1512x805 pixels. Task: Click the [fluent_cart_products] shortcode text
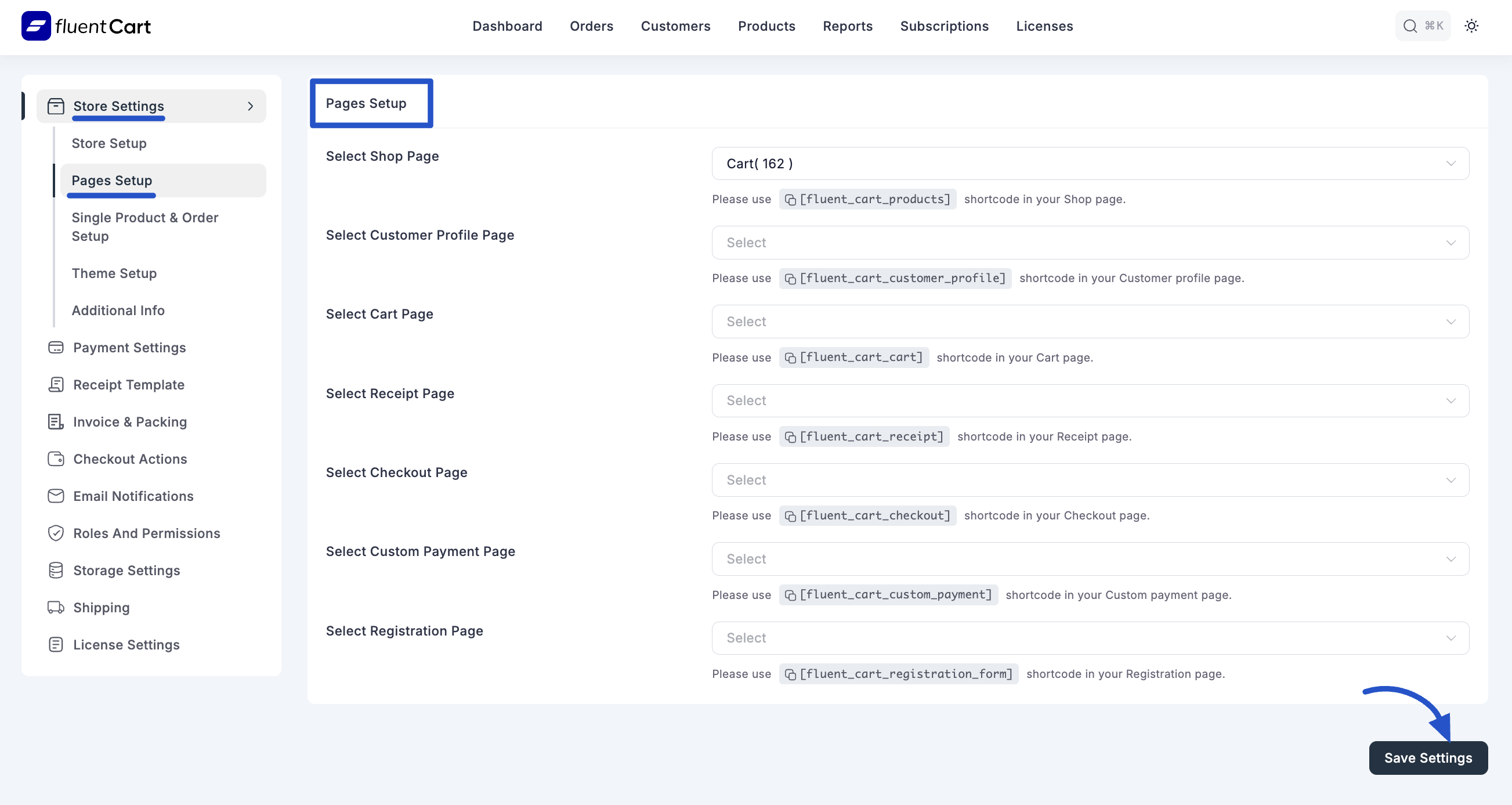point(874,199)
